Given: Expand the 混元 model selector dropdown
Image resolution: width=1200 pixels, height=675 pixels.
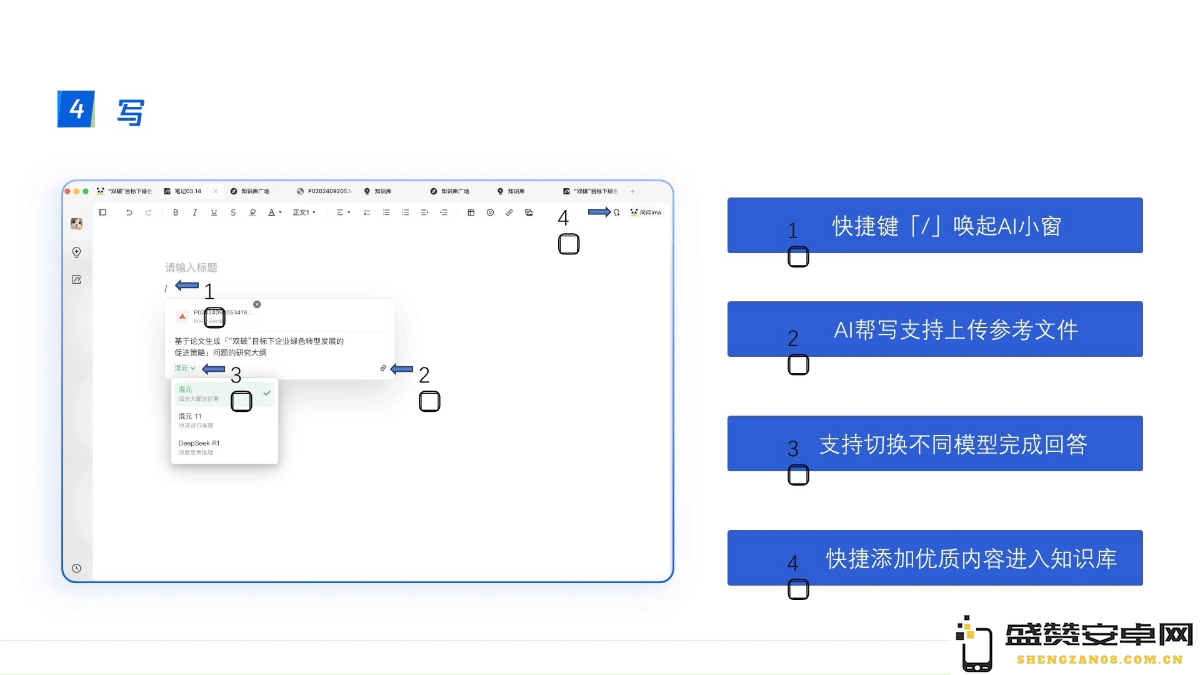Looking at the screenshot, I should [x=185, y=368].
